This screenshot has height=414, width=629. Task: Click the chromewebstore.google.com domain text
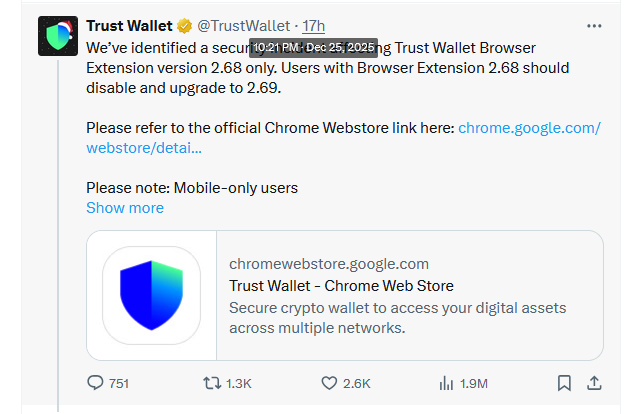click(x=329, y=264)
